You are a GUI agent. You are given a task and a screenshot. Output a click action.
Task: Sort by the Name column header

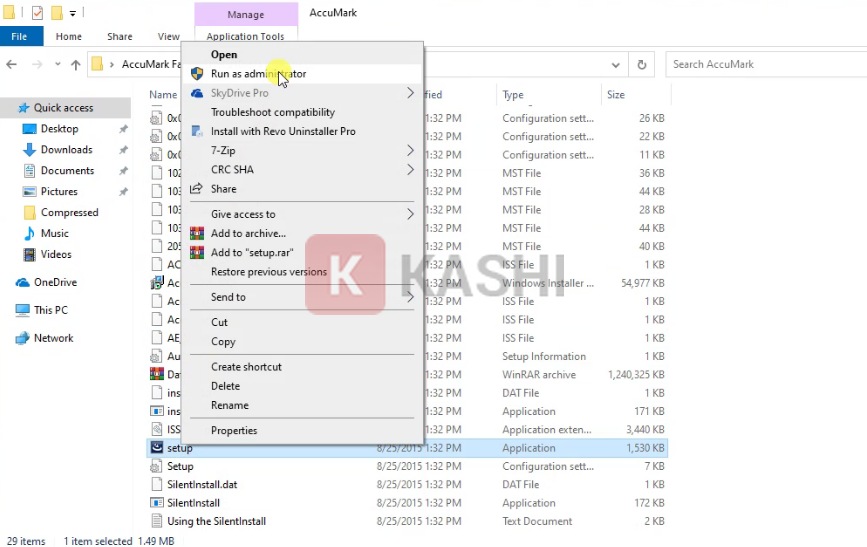[163, 95]
